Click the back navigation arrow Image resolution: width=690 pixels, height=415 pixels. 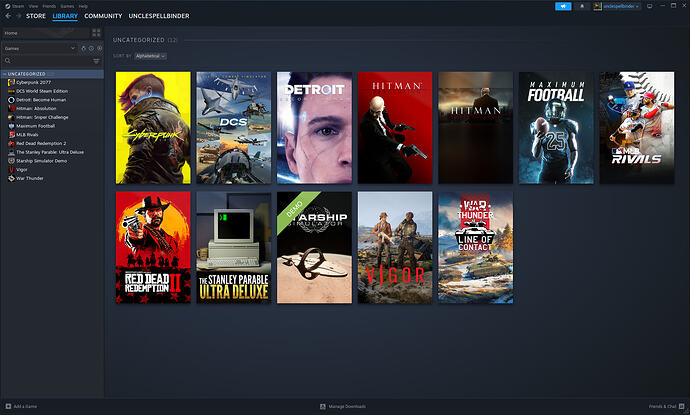tap(7, 16)
